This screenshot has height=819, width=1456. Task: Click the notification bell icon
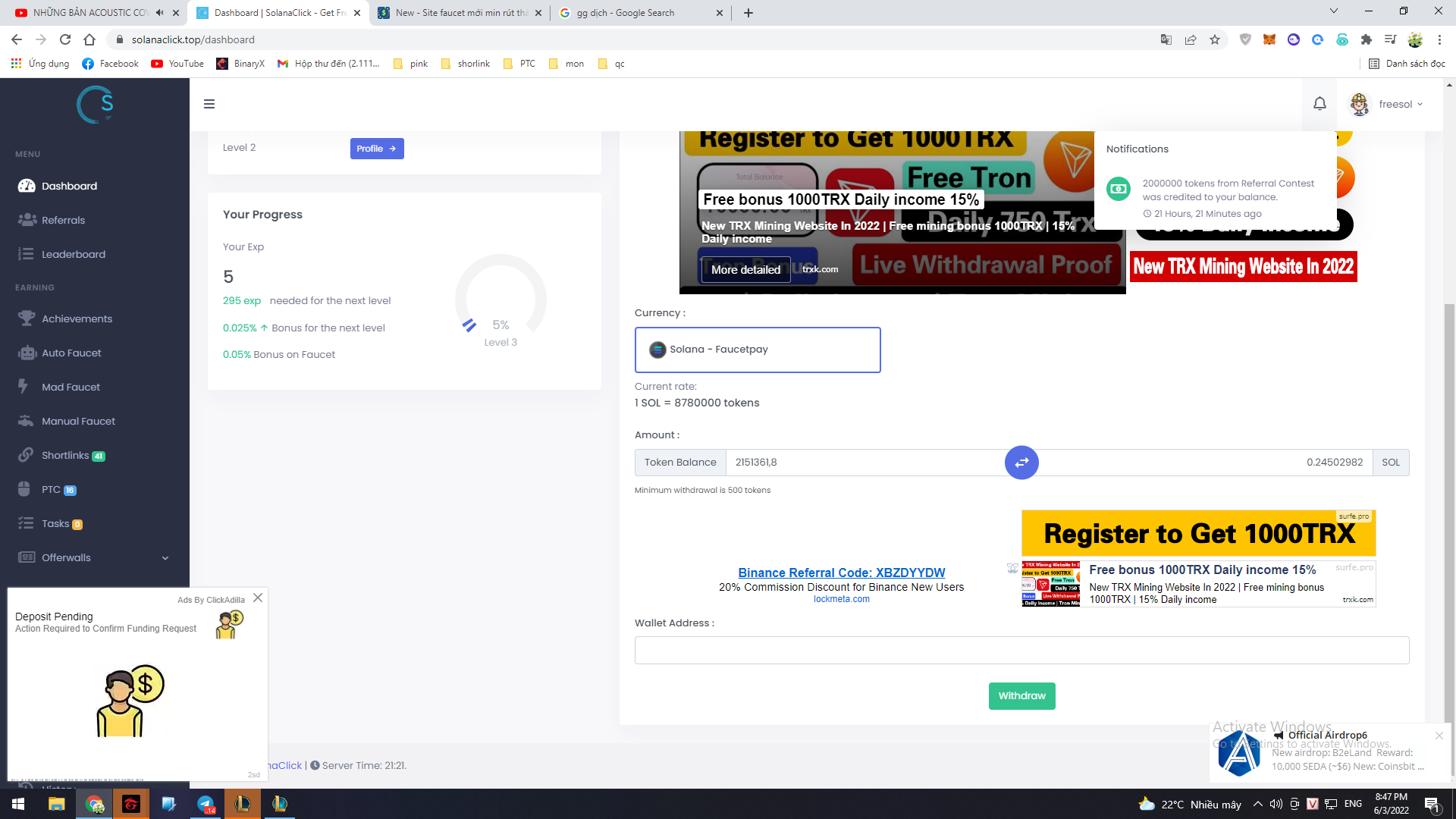(1319, 104)
